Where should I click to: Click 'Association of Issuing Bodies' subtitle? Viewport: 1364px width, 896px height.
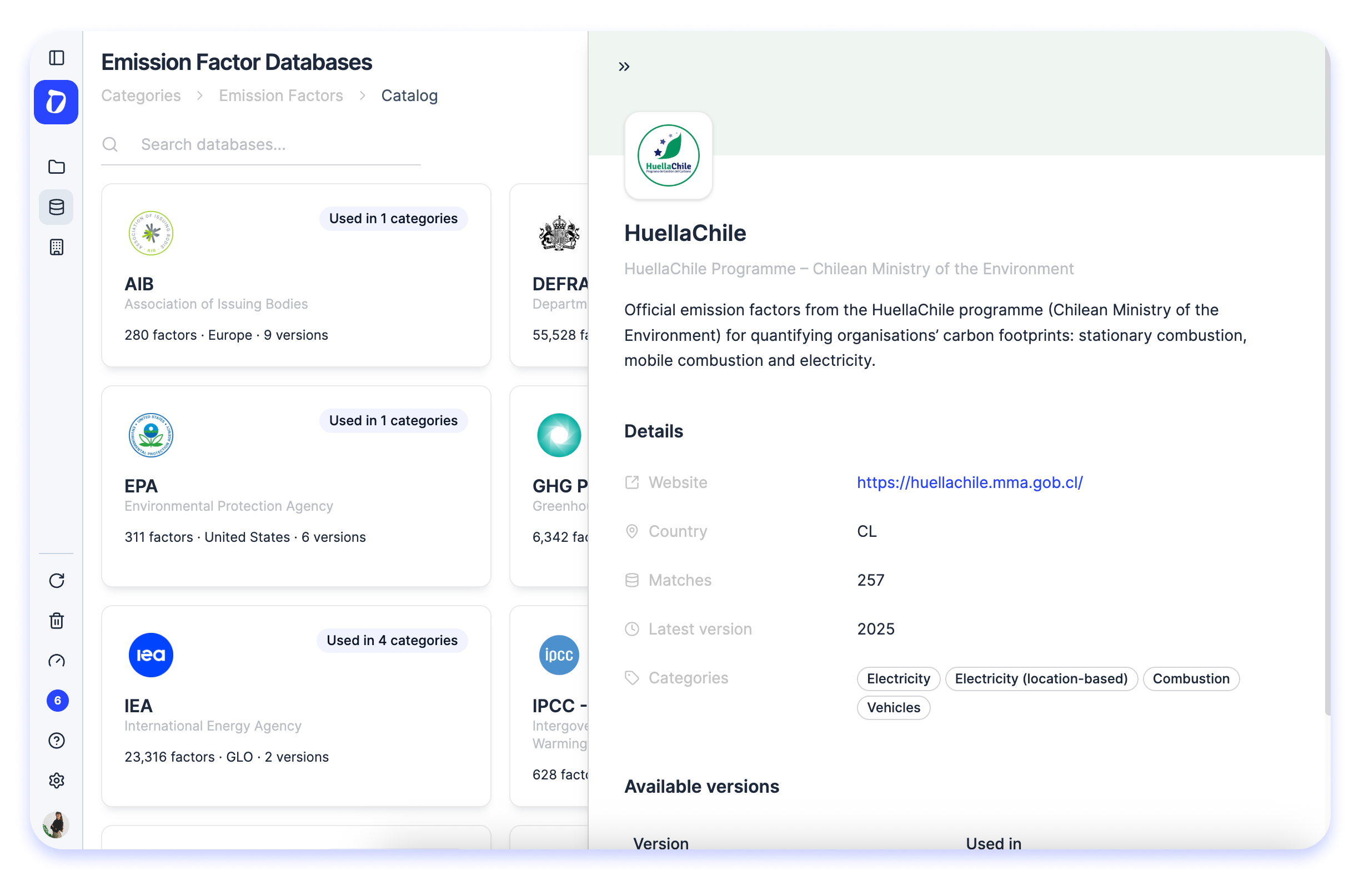[x=217, y=304]
